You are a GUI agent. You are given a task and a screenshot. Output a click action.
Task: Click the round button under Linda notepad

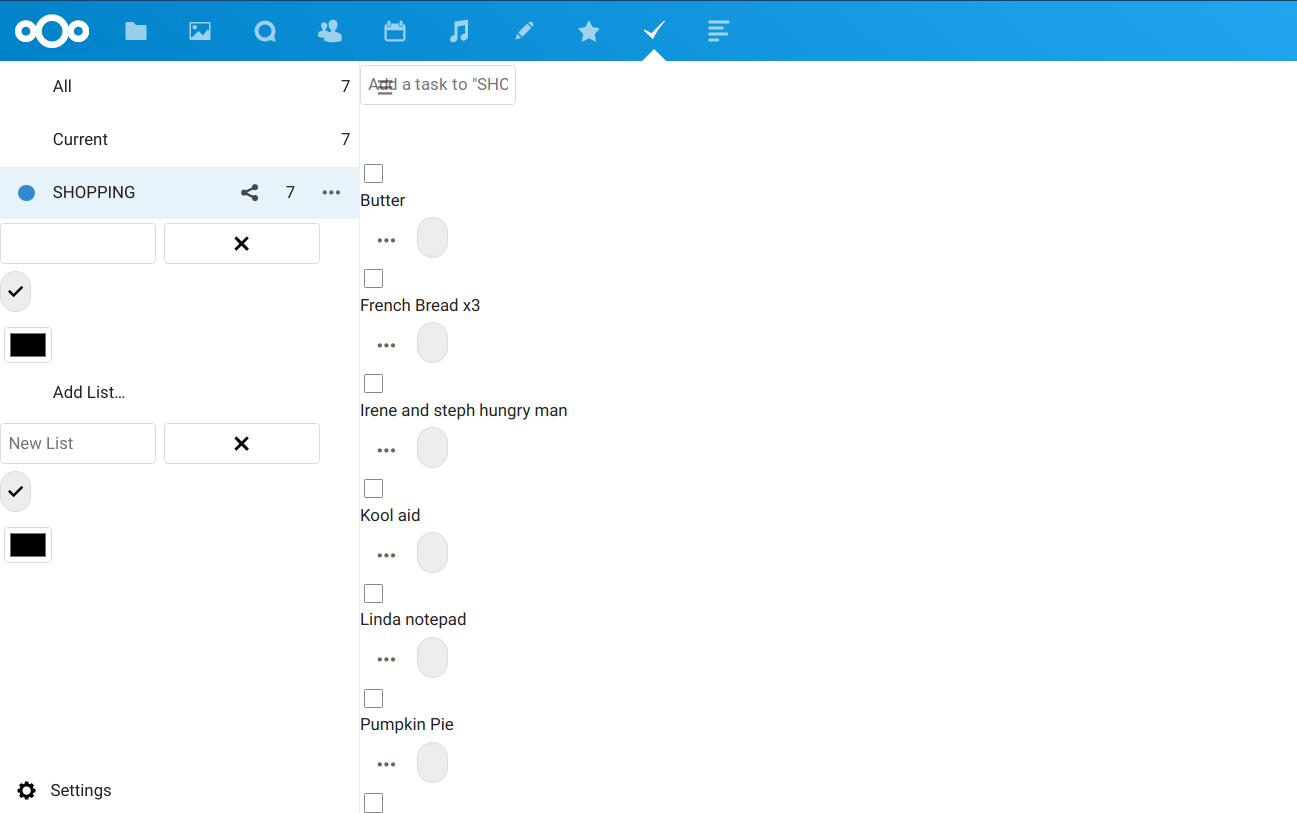432,657
